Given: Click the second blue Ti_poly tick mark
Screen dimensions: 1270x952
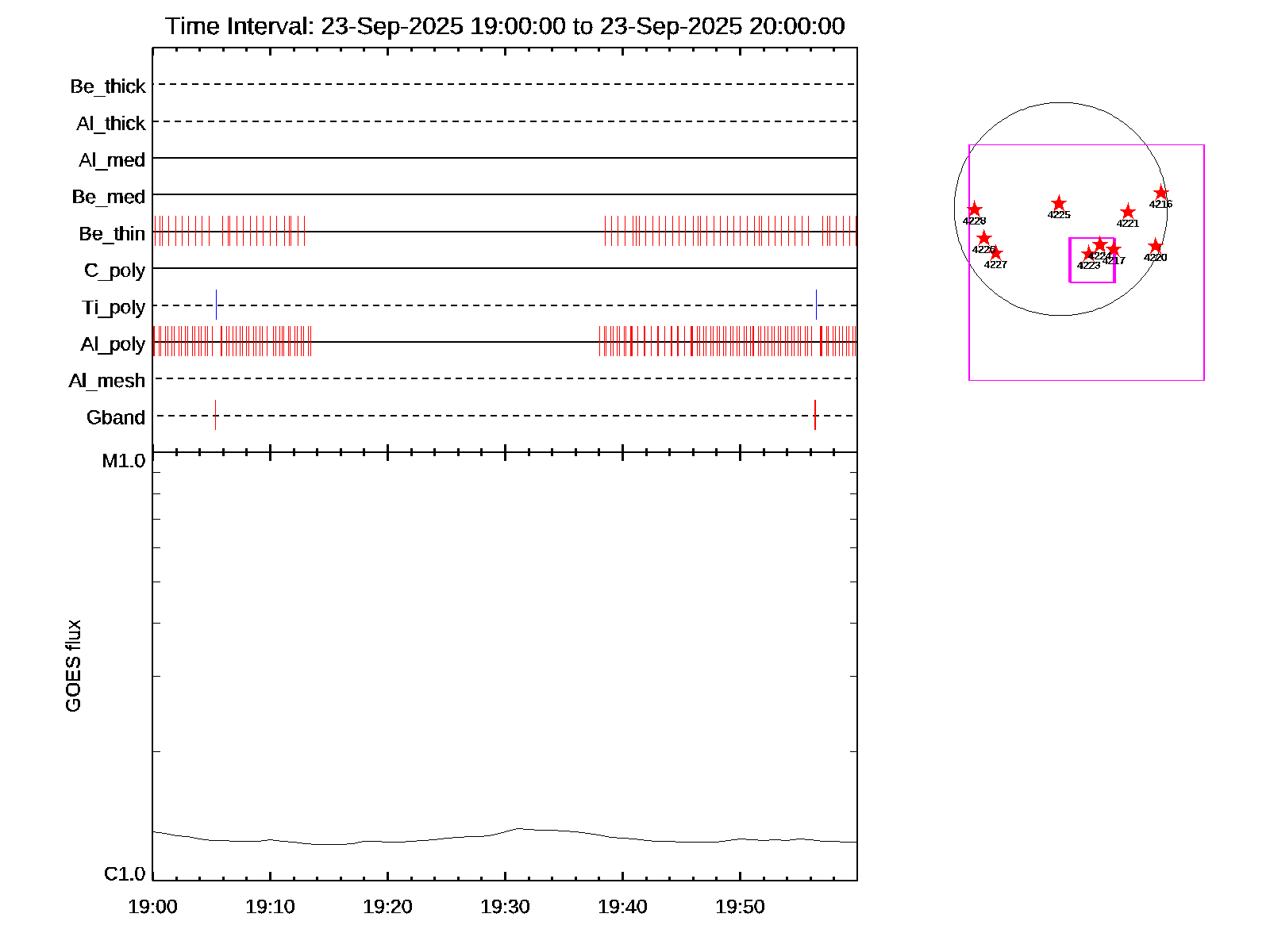Looking at the screenshot, I should click(816, 305).
